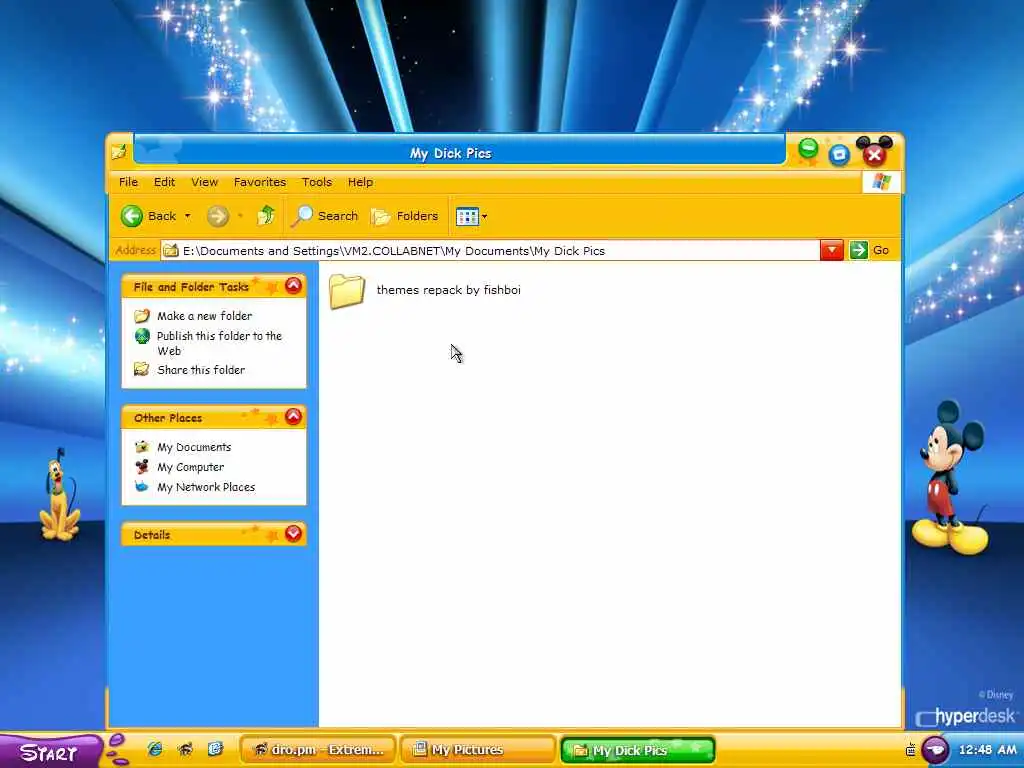The height and width of the screenshot is (768, 1024).
Task: Click the Windows flag logo in the menu bar
Action: point(881,182)
